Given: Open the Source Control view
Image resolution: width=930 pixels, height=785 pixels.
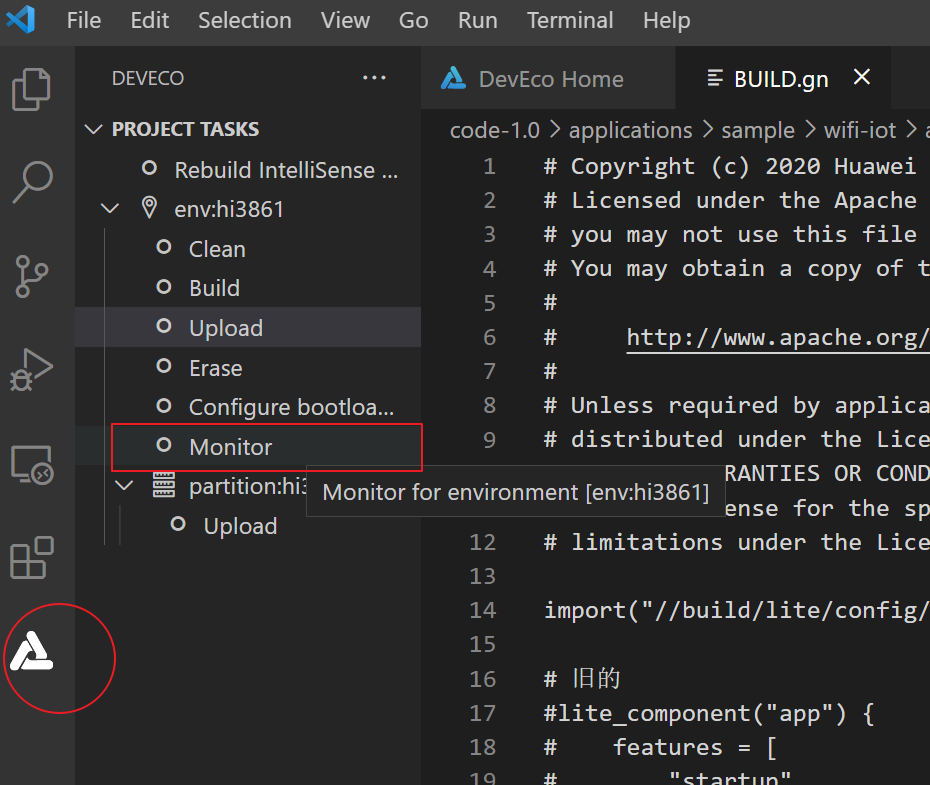Looking at the screenshot, I should tap(32, 275).
